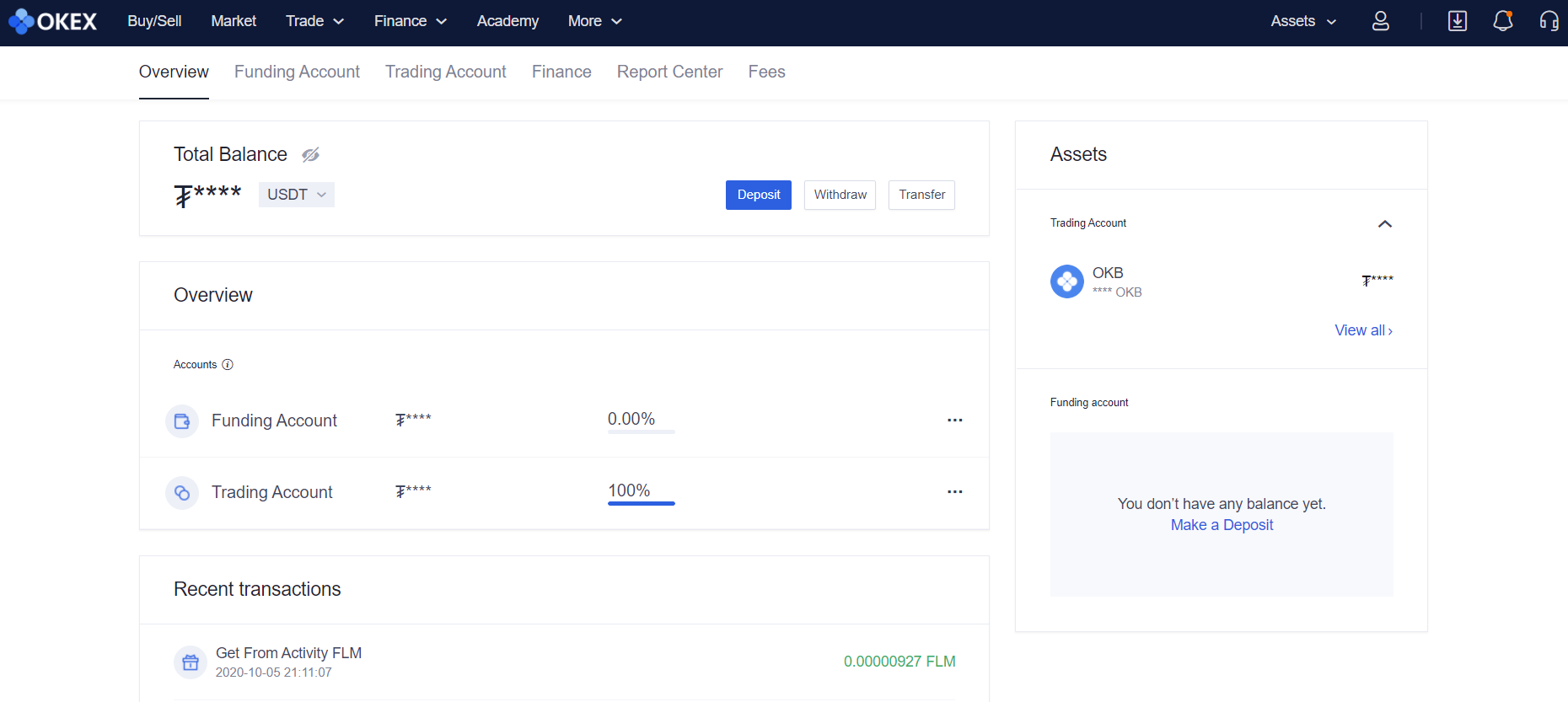This screenshot has width=1568, height=702.
Task: Switch to the Funding Account tab
Action: click(297, 72)
